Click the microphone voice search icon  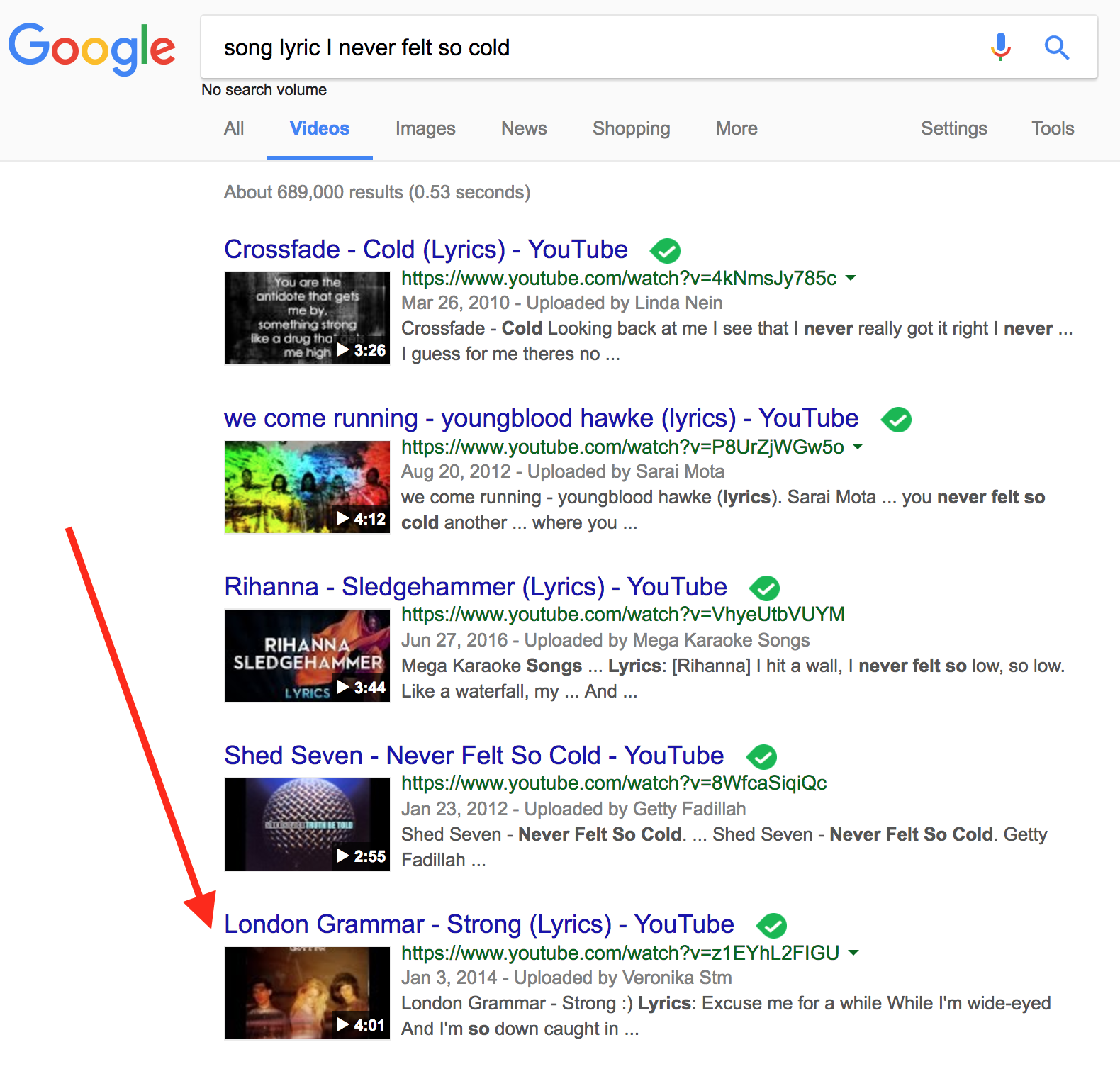(x=1001, y=47)
